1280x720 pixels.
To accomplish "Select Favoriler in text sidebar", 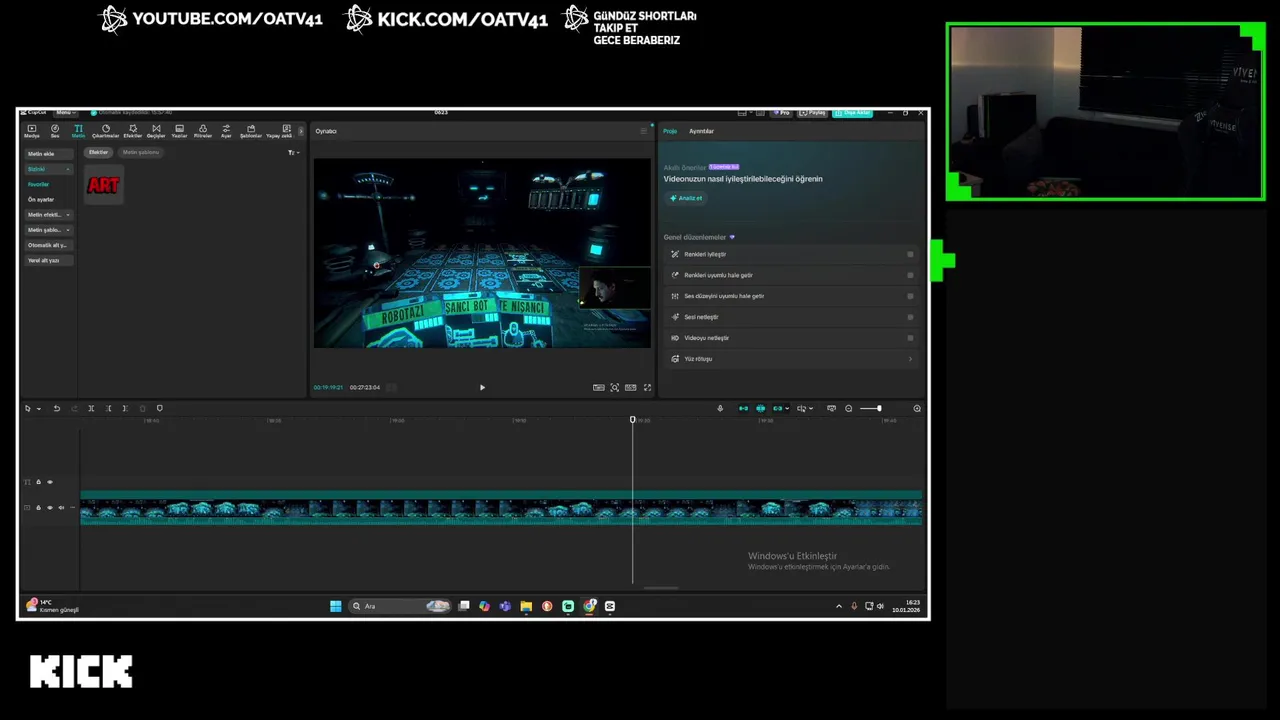I will click(x=38, y=184).
